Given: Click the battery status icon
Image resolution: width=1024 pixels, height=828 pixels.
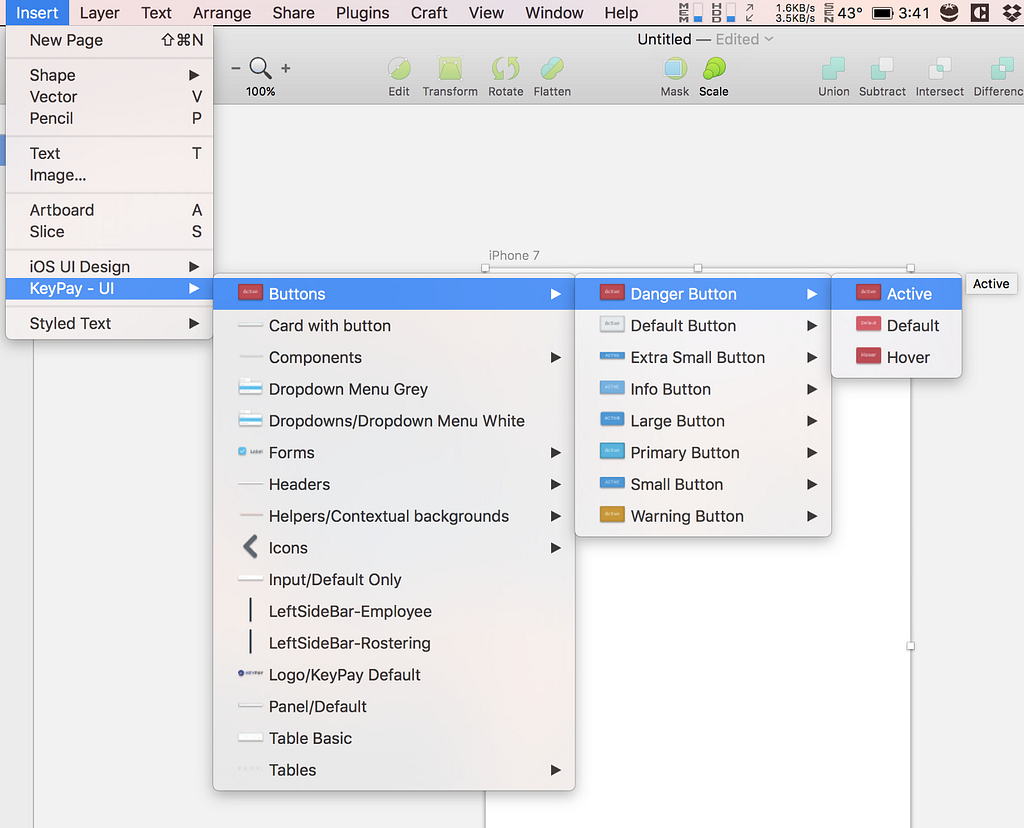Looking at the screenshot, I should 882,13.
